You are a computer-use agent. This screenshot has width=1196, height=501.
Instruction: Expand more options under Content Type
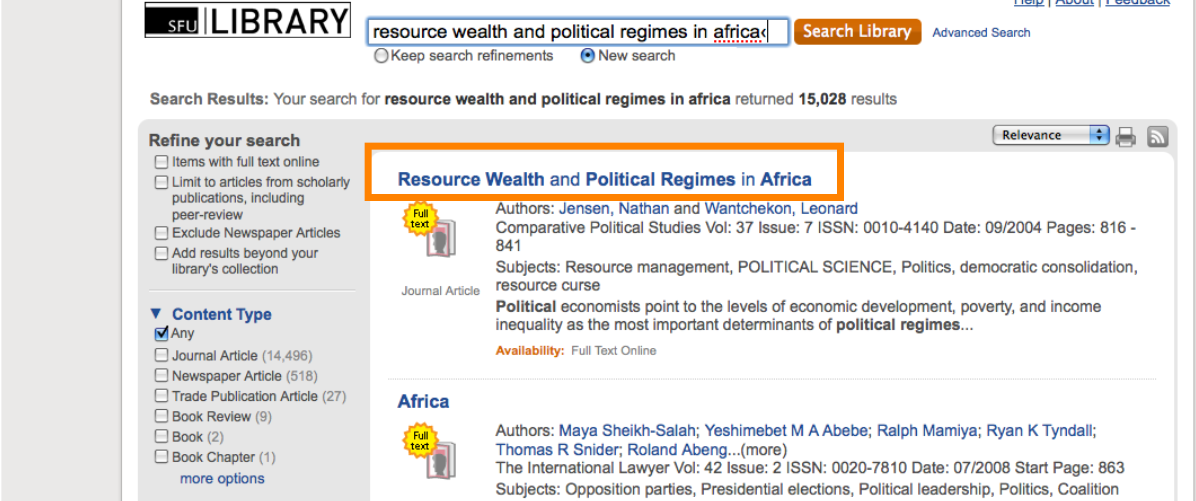point(222,479)
